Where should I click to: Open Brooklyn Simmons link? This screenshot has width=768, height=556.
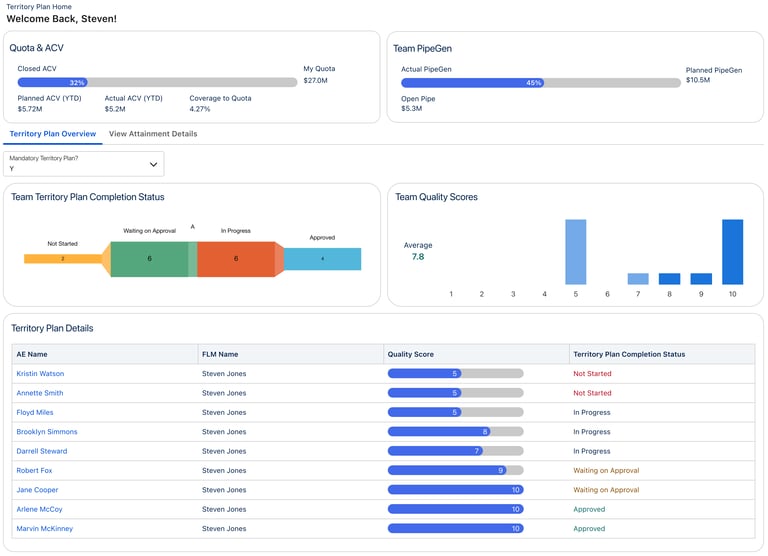47,432
